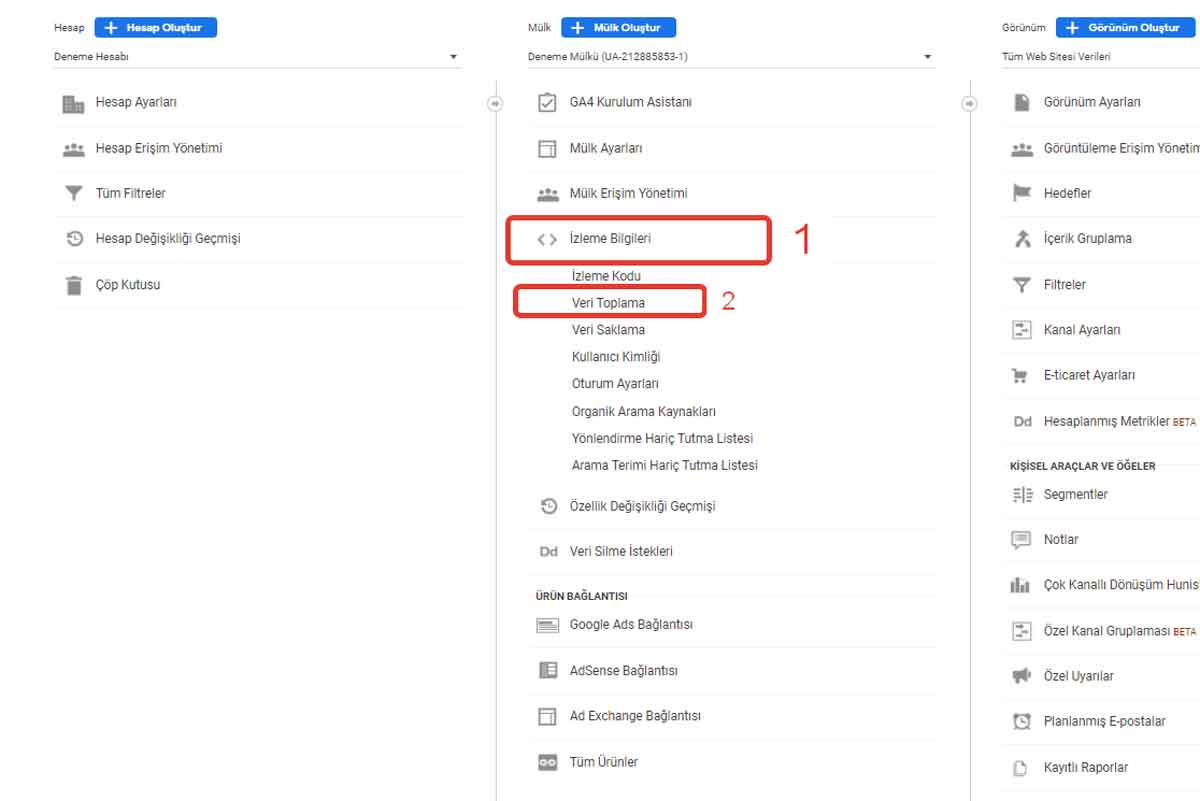Click the Tüm Ürünler link icon
Screen dimensions: 1200x801
(x=547, y=762)
